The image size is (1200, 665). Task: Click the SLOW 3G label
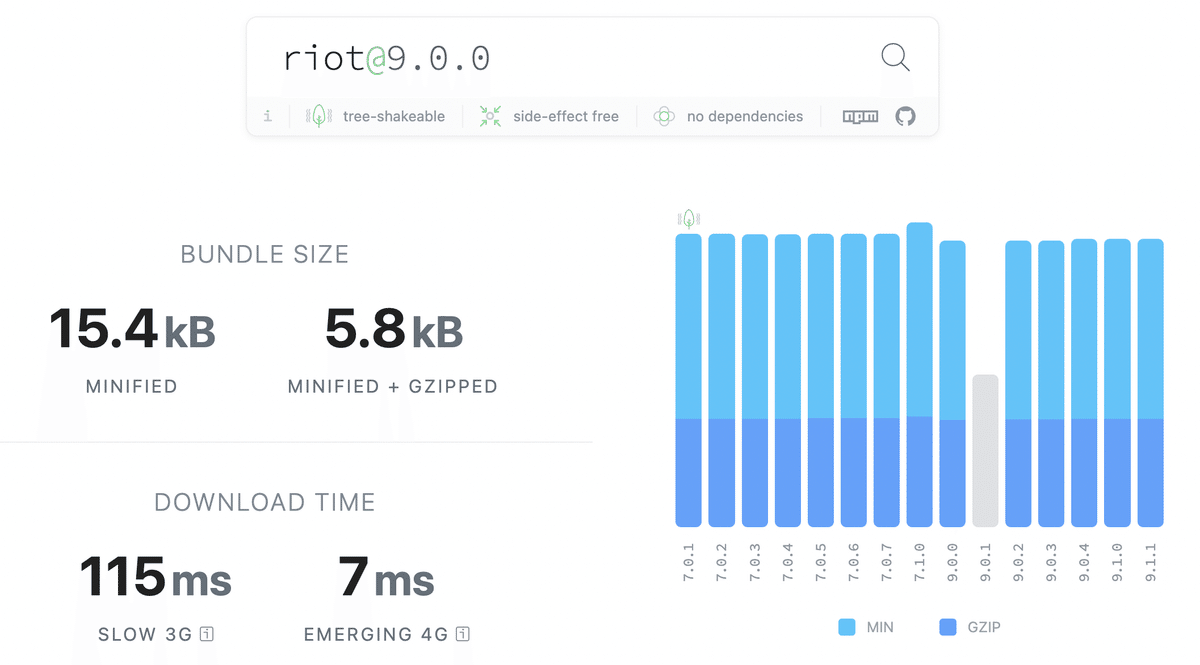(147, 634)
